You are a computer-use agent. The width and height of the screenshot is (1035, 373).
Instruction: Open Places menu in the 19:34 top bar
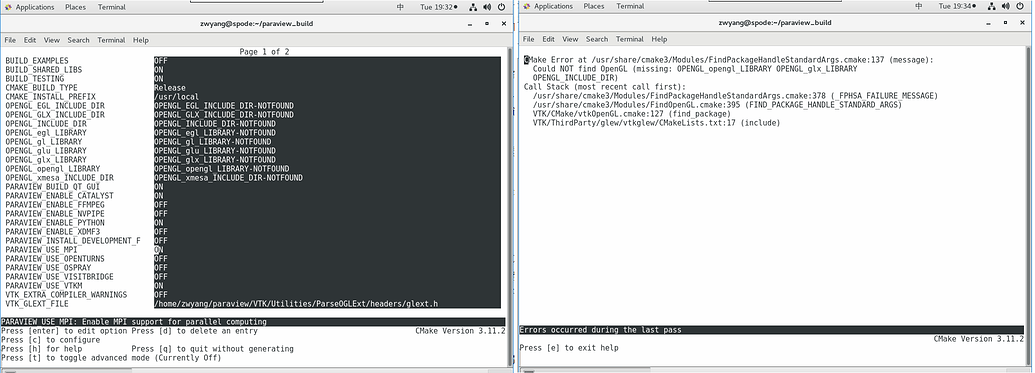coord(594,7)
